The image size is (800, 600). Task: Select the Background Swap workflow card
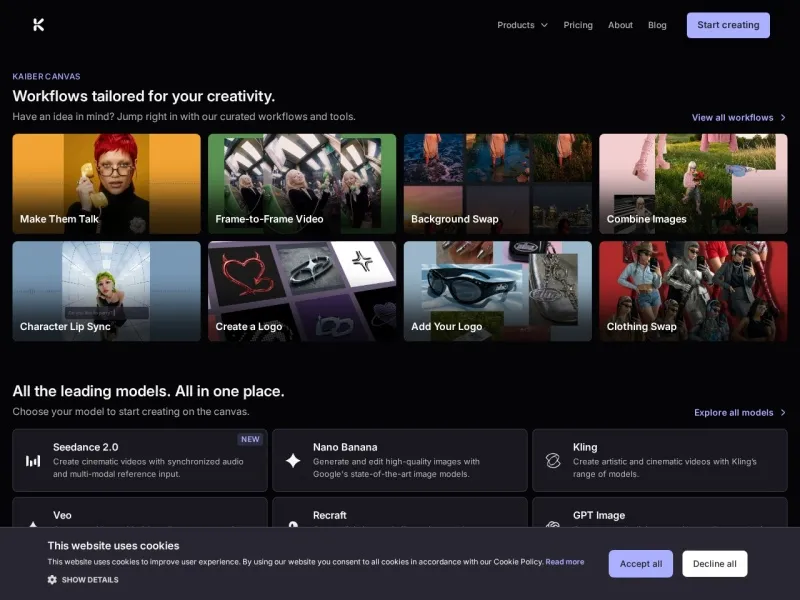coord(497,184)
